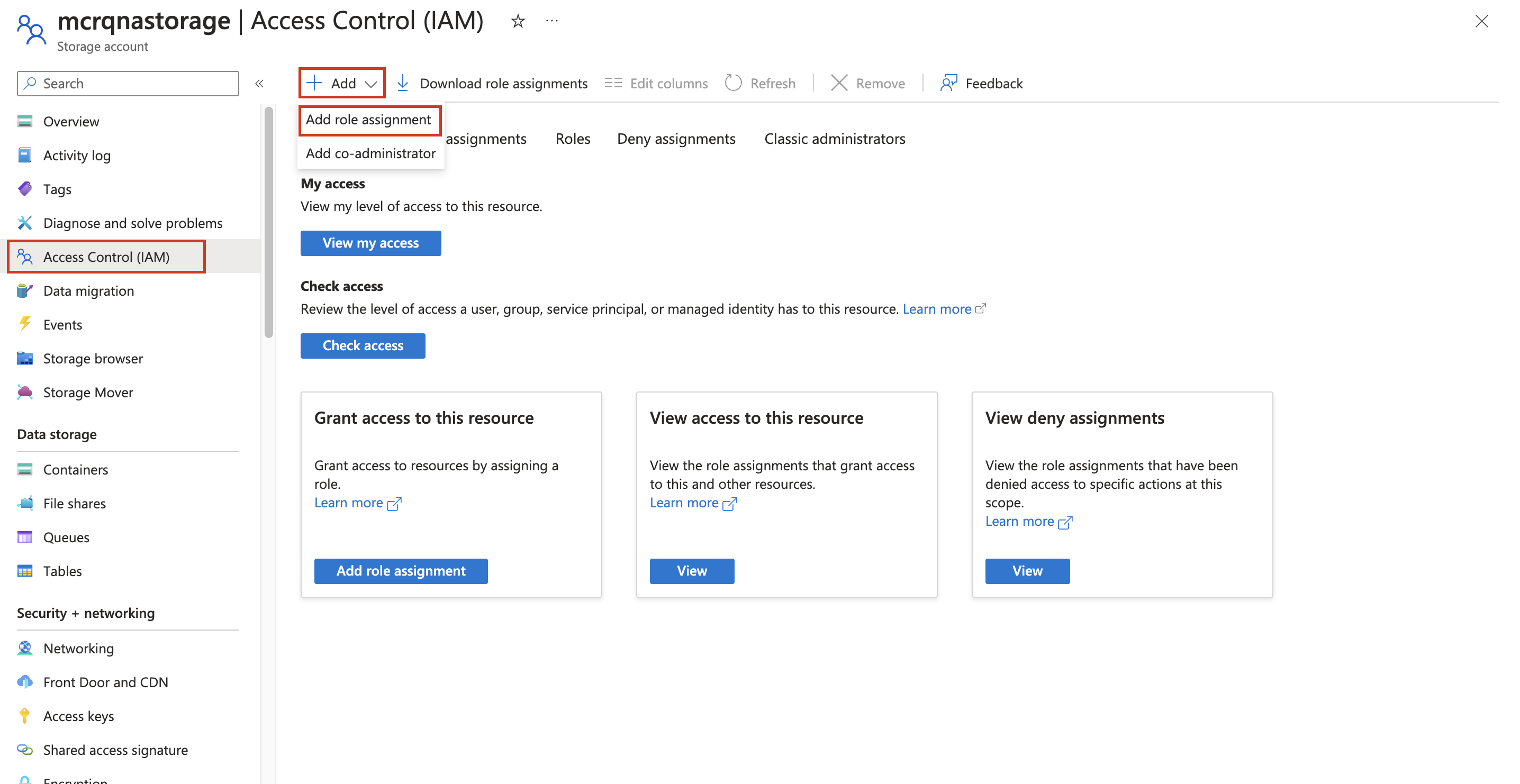Click Download role assignments text
The height and width of the screenshot is (784, 1520).
pos(504,84)
